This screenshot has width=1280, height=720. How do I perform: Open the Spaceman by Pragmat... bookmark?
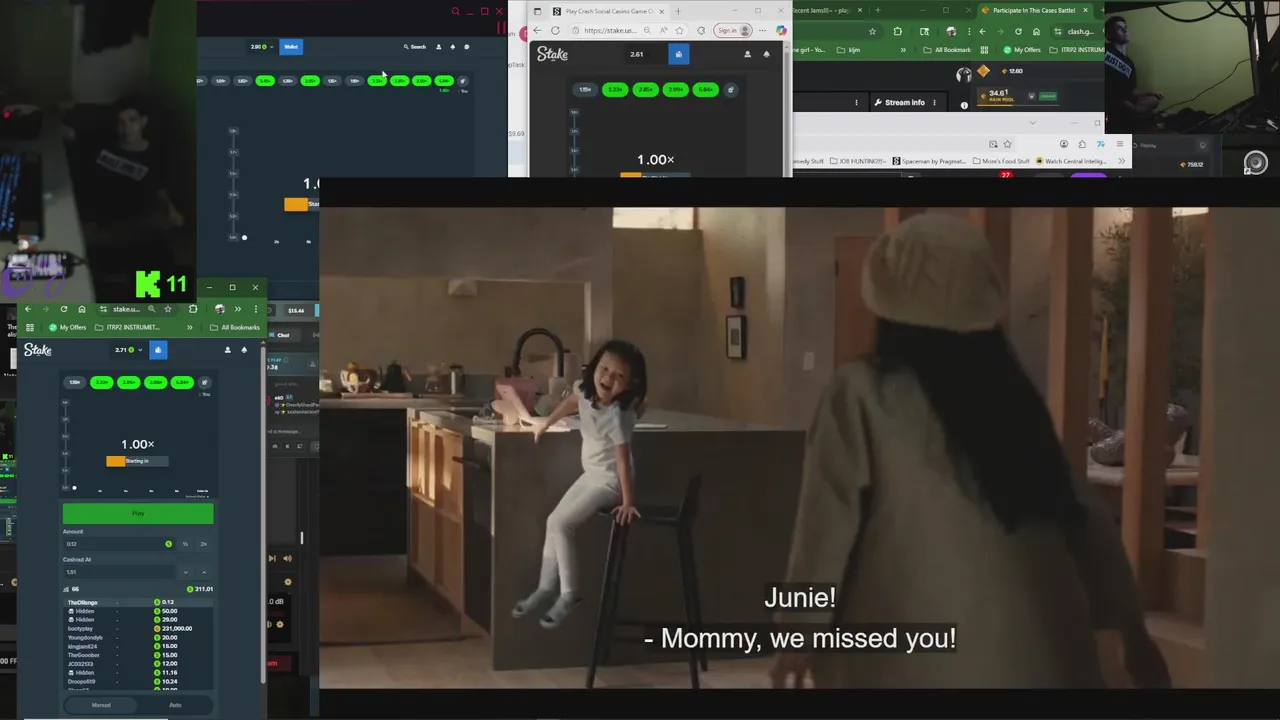[930, 161]
